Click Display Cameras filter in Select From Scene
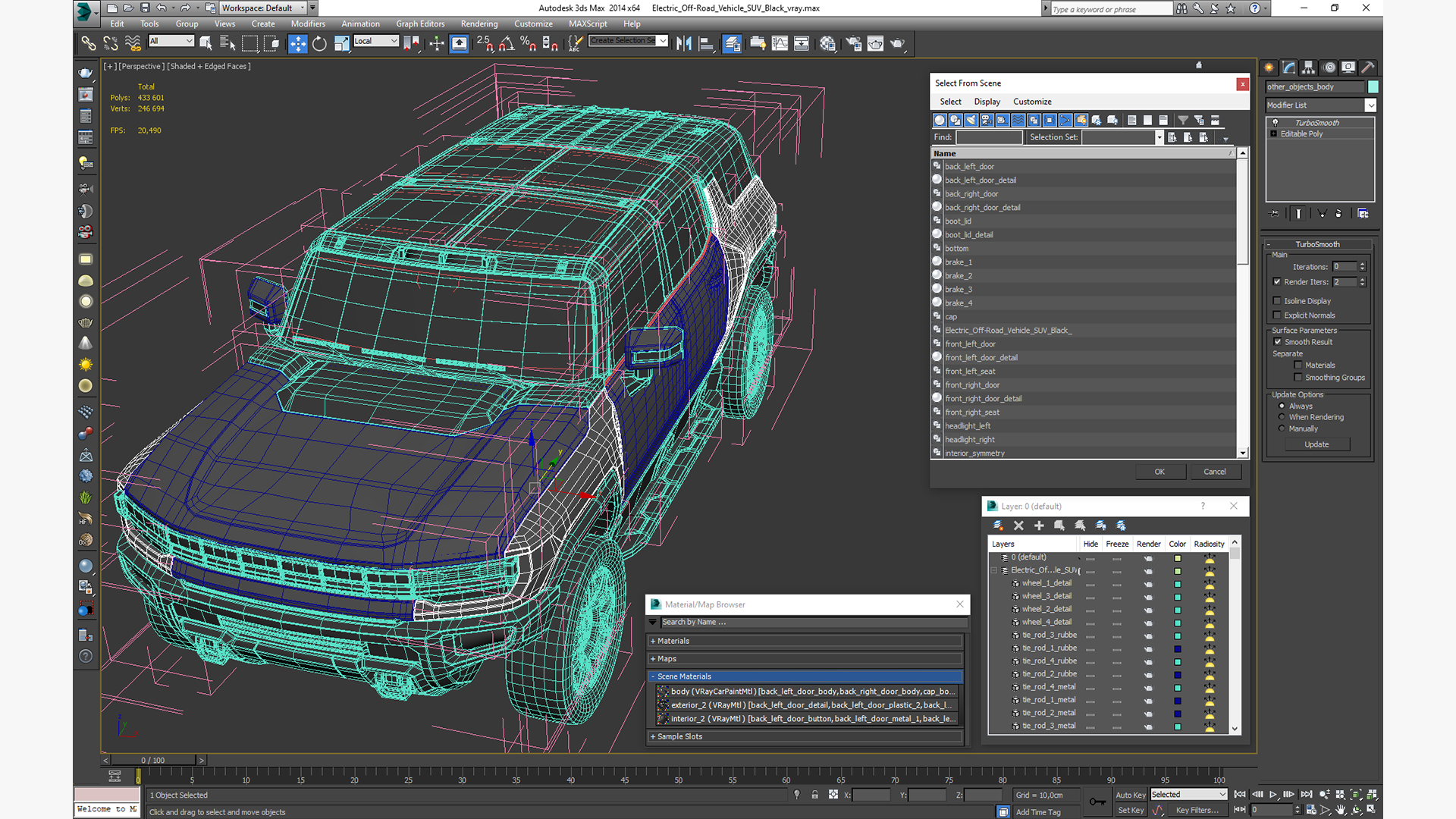The image size is (1456, 819). coord(987,120)
